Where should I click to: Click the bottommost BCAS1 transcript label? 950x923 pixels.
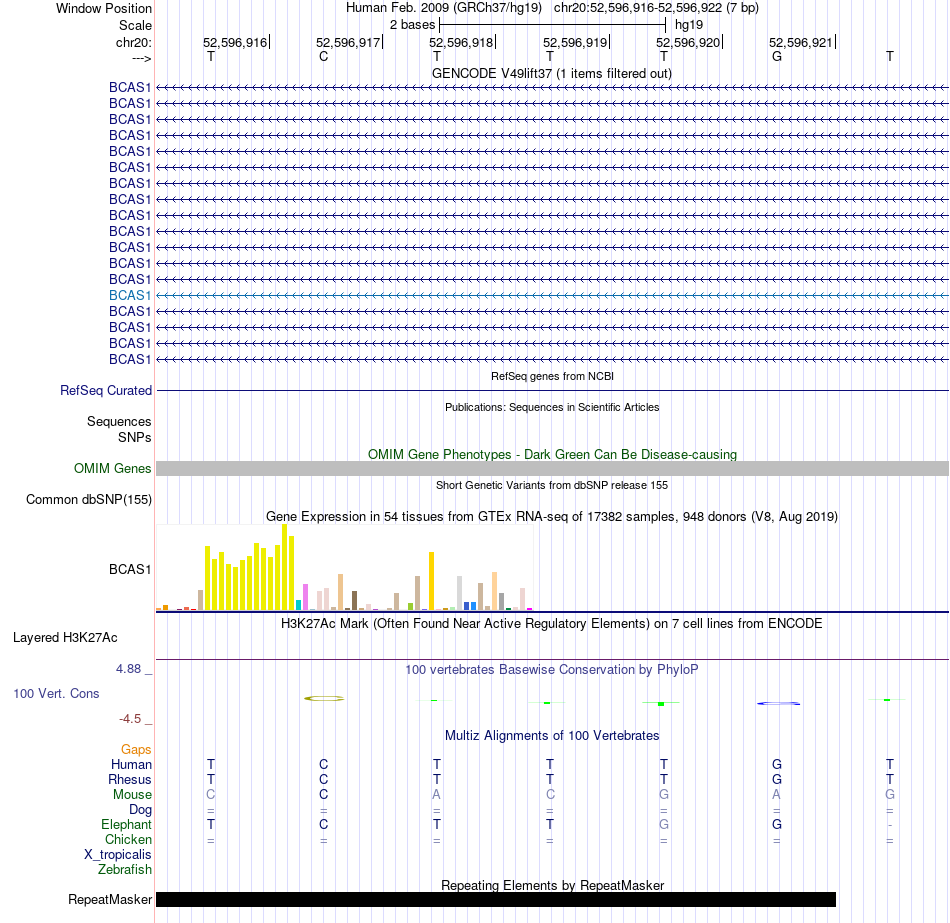coord(130,359)
